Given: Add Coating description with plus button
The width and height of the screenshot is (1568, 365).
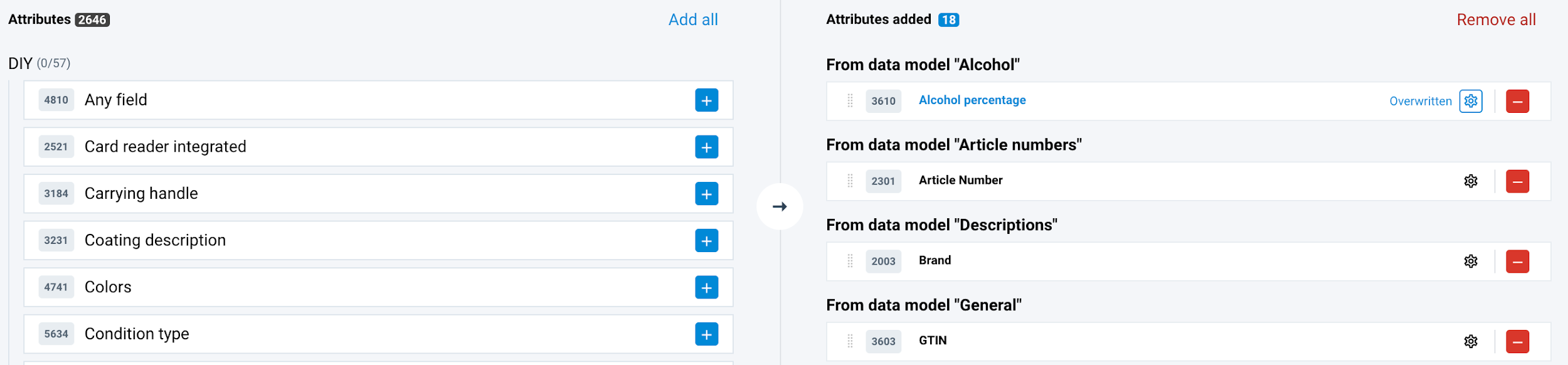Looking at the screenshot, I should tap(706, 241).
